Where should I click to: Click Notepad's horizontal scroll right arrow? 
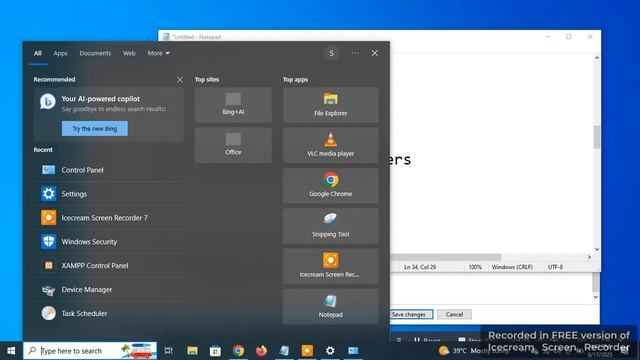[x=589, y=257]
